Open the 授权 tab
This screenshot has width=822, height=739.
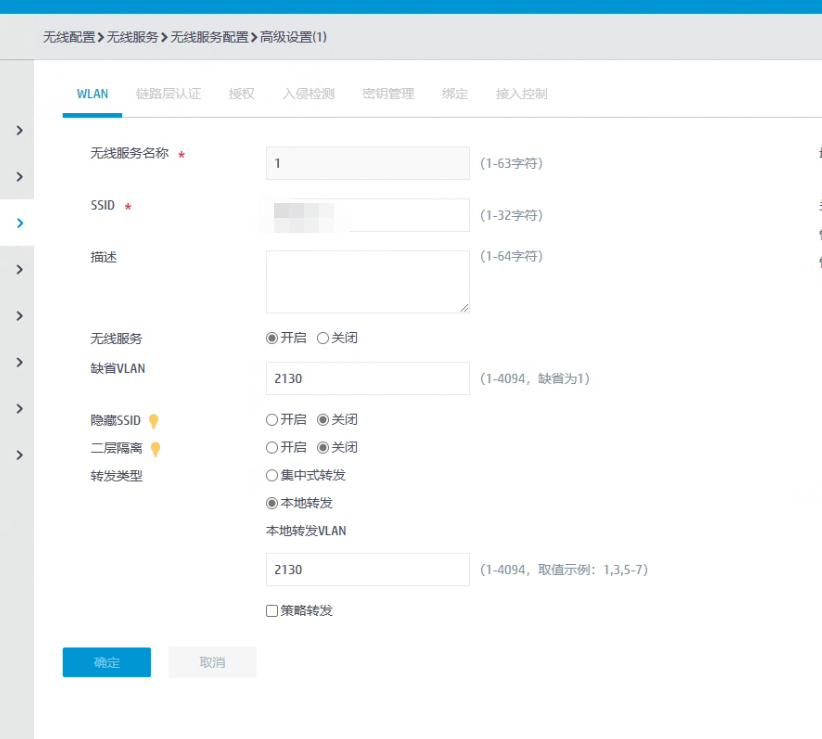point(242,94)
